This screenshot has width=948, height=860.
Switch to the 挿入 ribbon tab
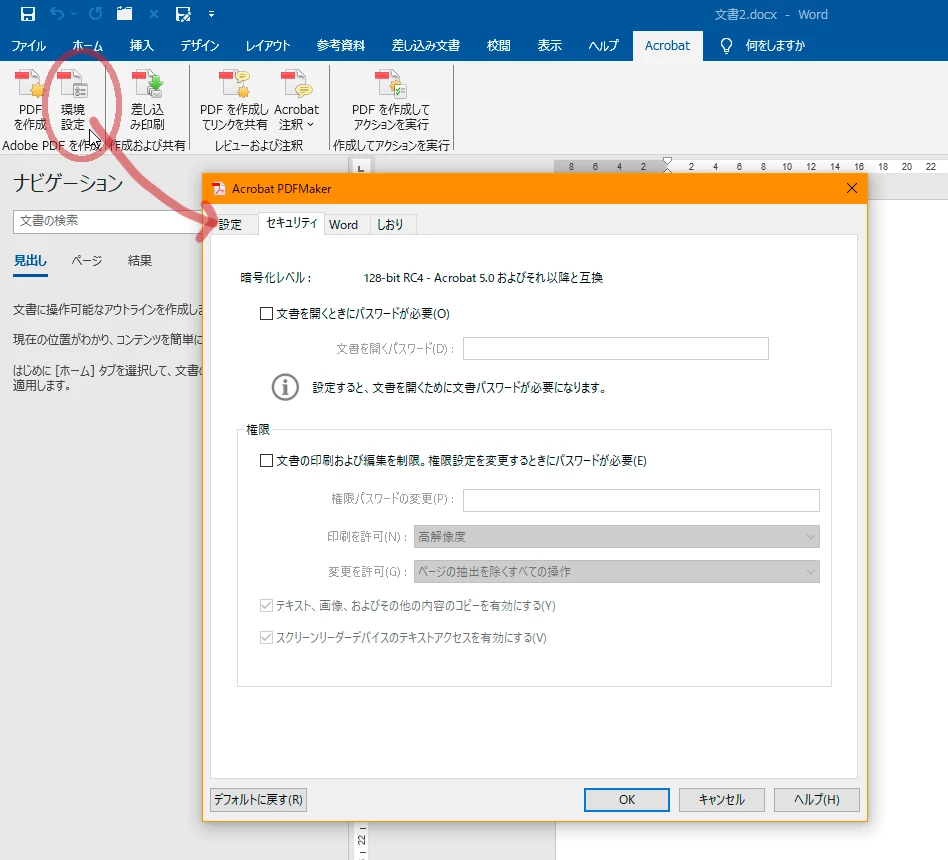pos(141,46)
